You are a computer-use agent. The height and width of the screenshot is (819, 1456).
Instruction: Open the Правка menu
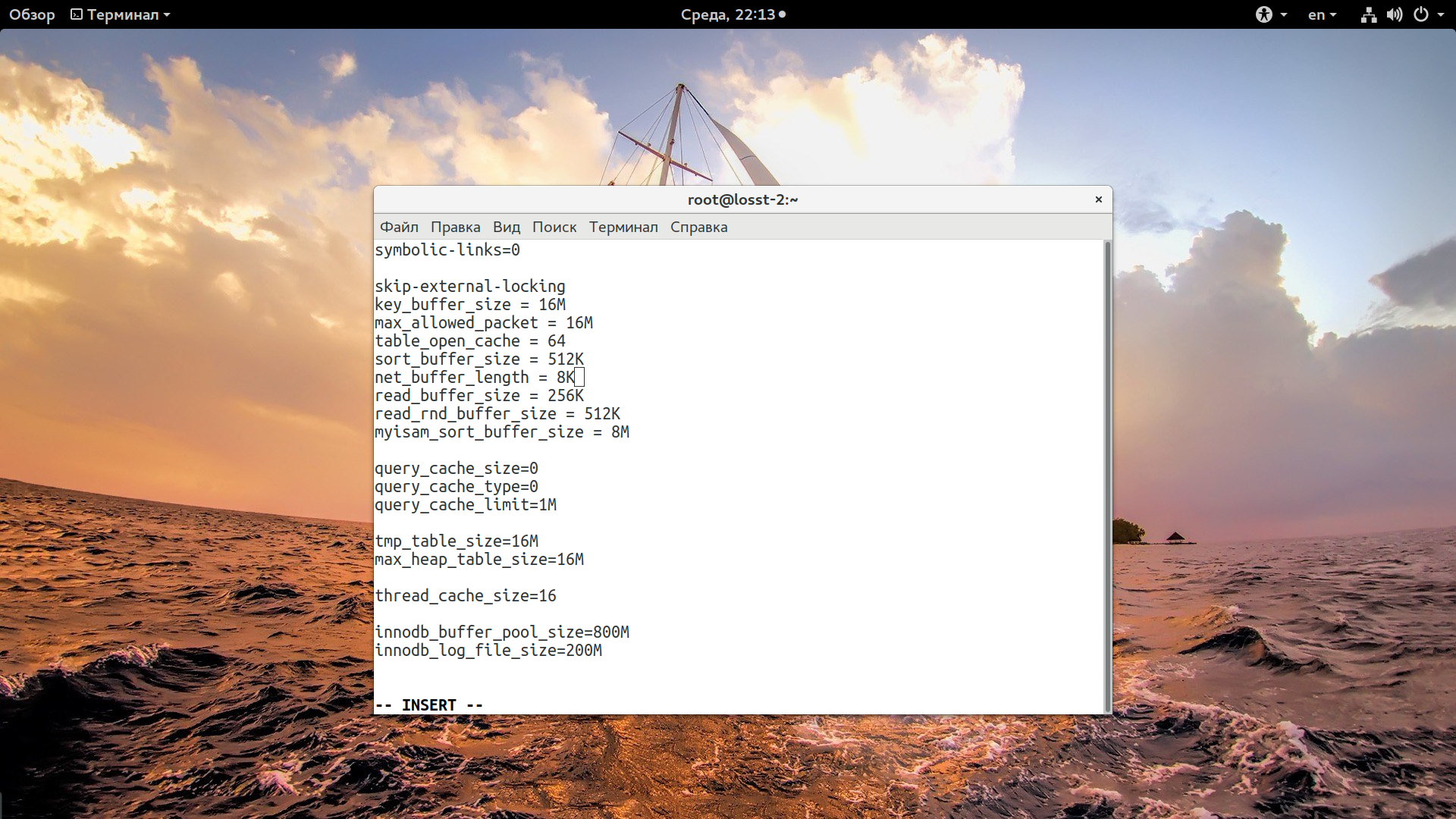(455, 227)
